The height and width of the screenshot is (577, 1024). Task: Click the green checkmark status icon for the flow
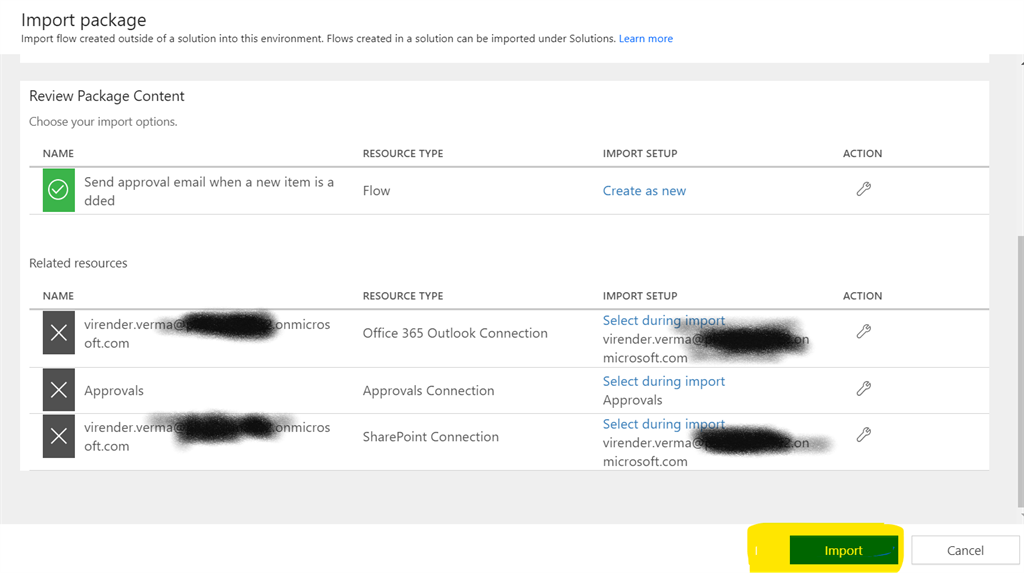click(59, 190)
